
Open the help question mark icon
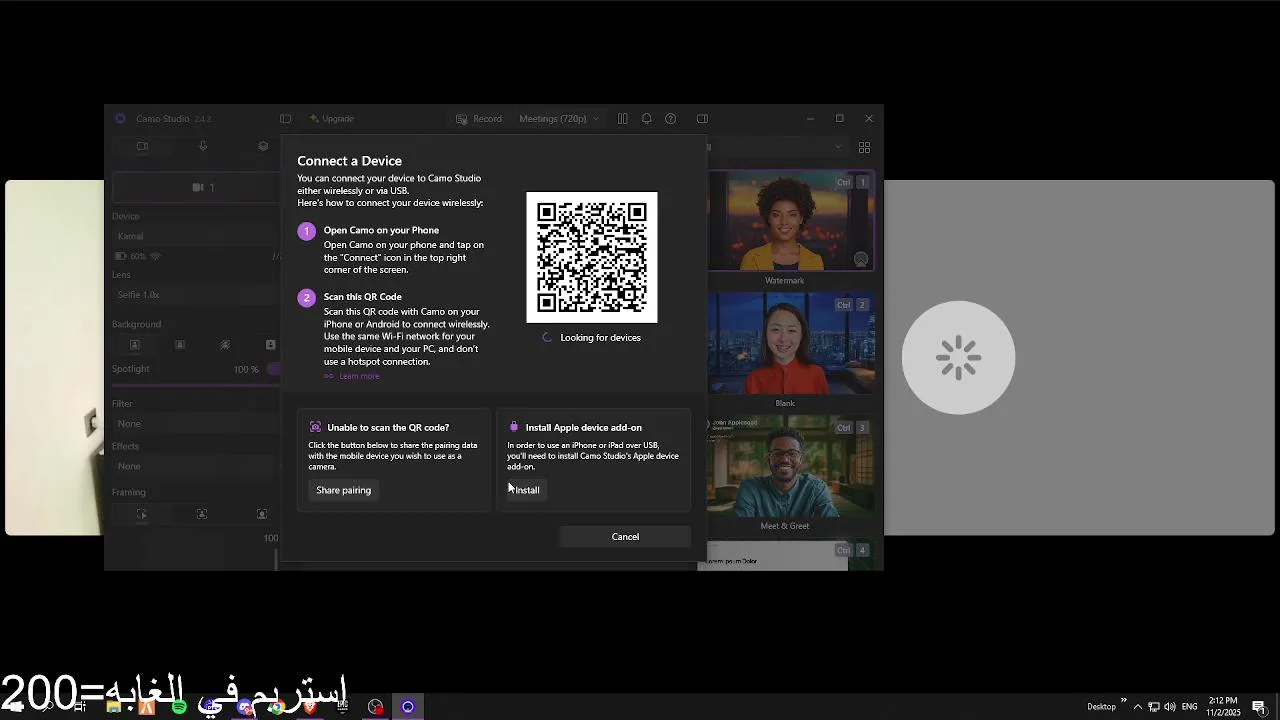pos(670,118)
